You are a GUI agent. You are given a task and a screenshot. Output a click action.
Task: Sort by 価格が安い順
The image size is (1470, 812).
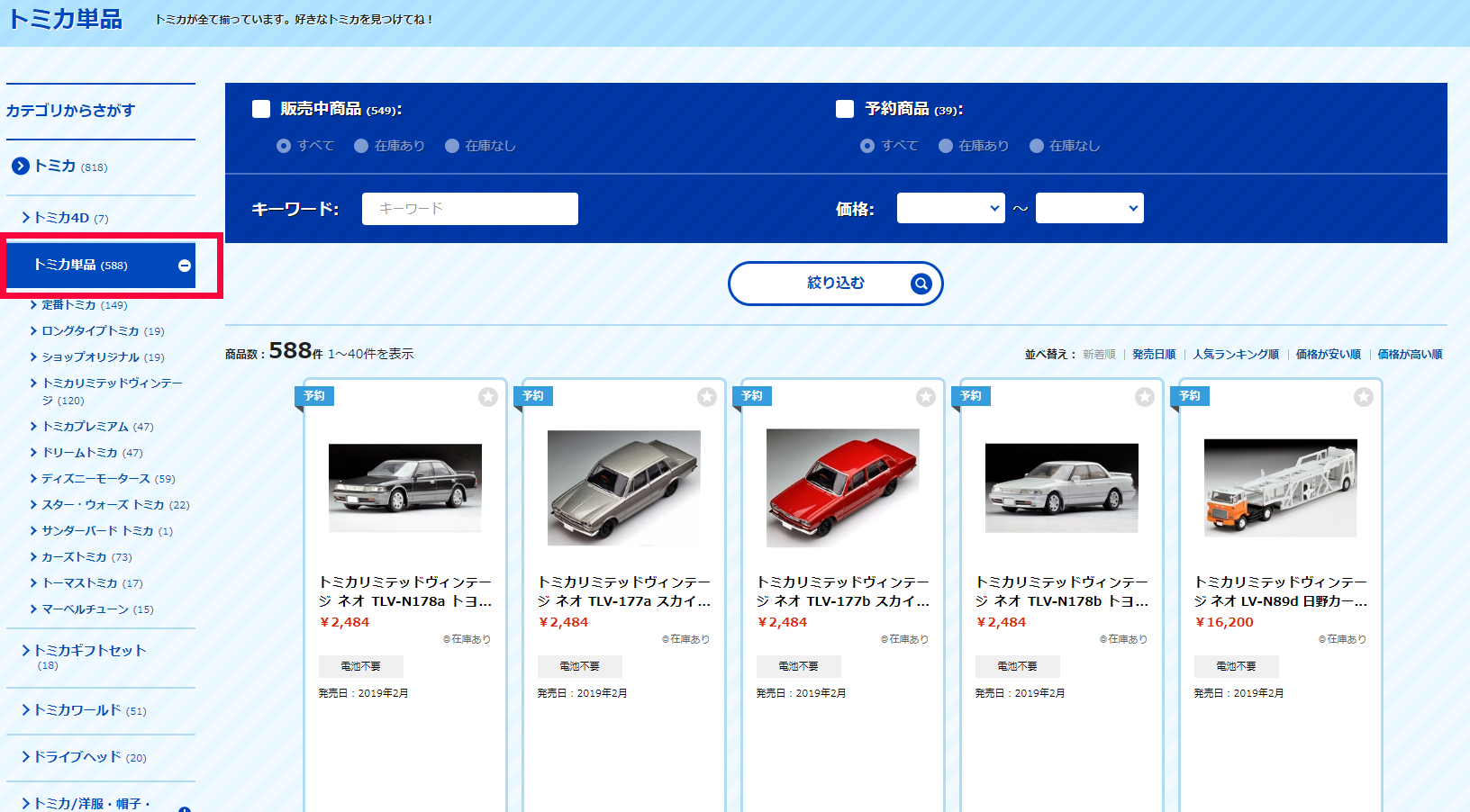click(1328, 355)
